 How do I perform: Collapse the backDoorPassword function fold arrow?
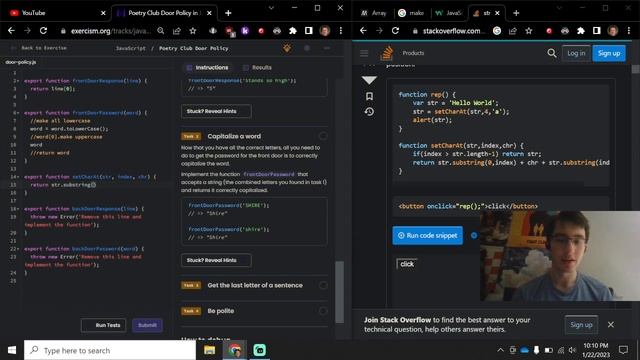click(x=18, y=249)
